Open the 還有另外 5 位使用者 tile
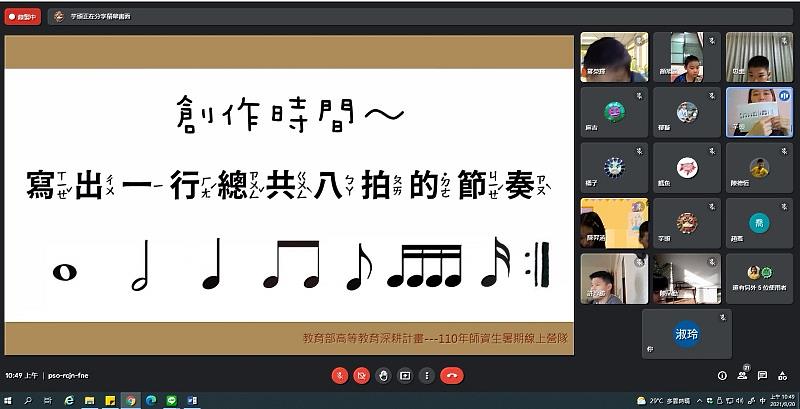 point(759,278)
